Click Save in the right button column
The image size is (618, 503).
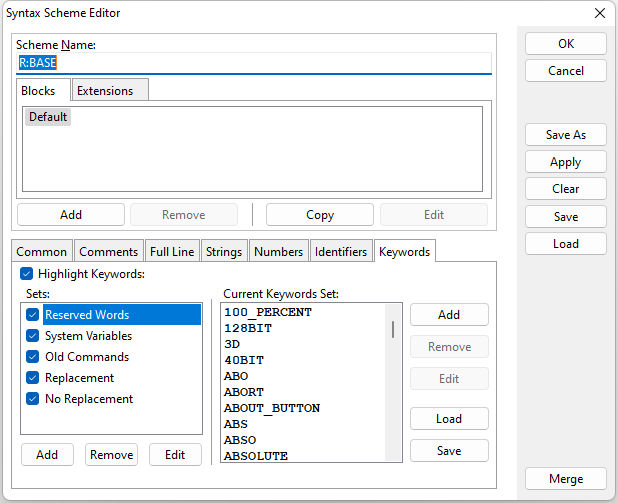566,216
